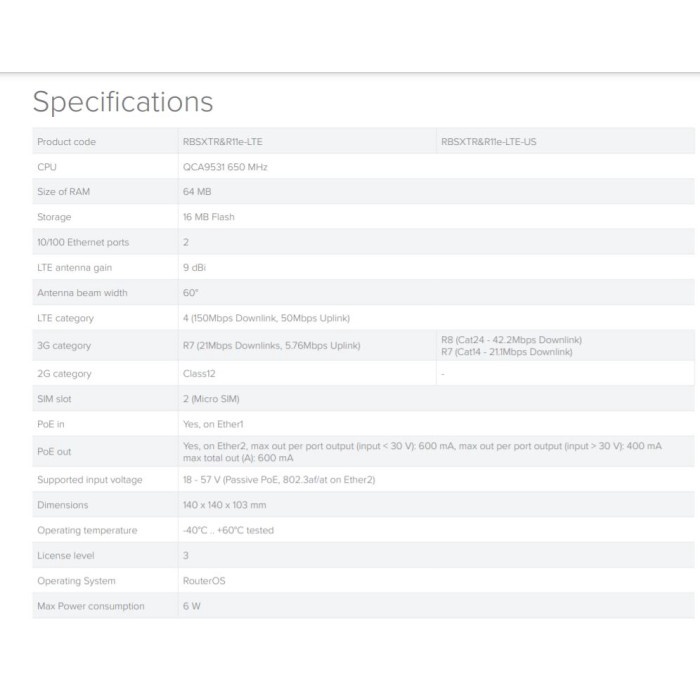700x700 pixels.
Task: Select the Max Power consumption label
Action: (91, 606)
